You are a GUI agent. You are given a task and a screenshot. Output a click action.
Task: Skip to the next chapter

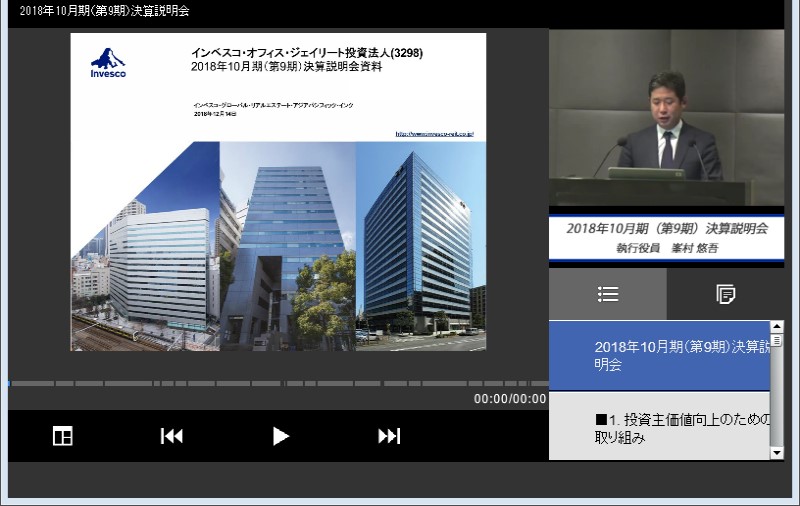(389, 436)
